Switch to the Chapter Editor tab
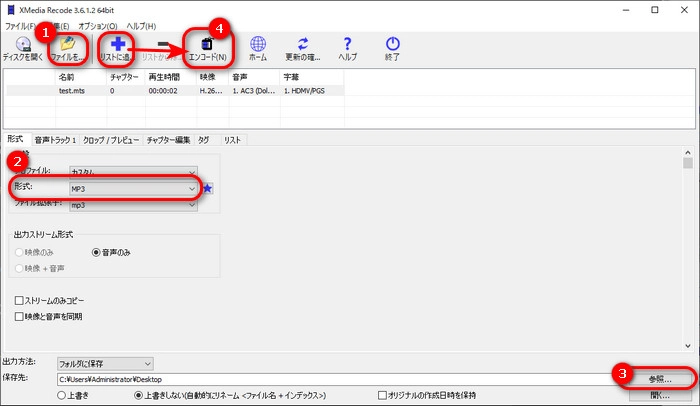This screenshot has height=407, width=700. pyautogui.click(x=168, y=140)
